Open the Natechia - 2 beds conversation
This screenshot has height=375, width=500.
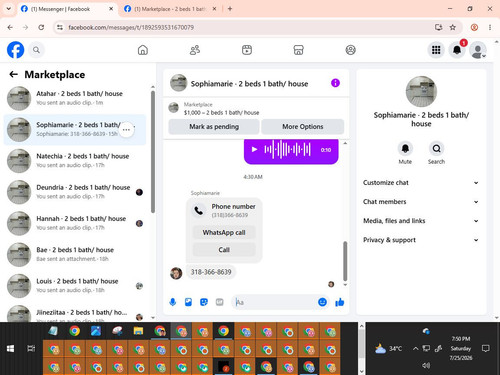click(x=75, y=161)
